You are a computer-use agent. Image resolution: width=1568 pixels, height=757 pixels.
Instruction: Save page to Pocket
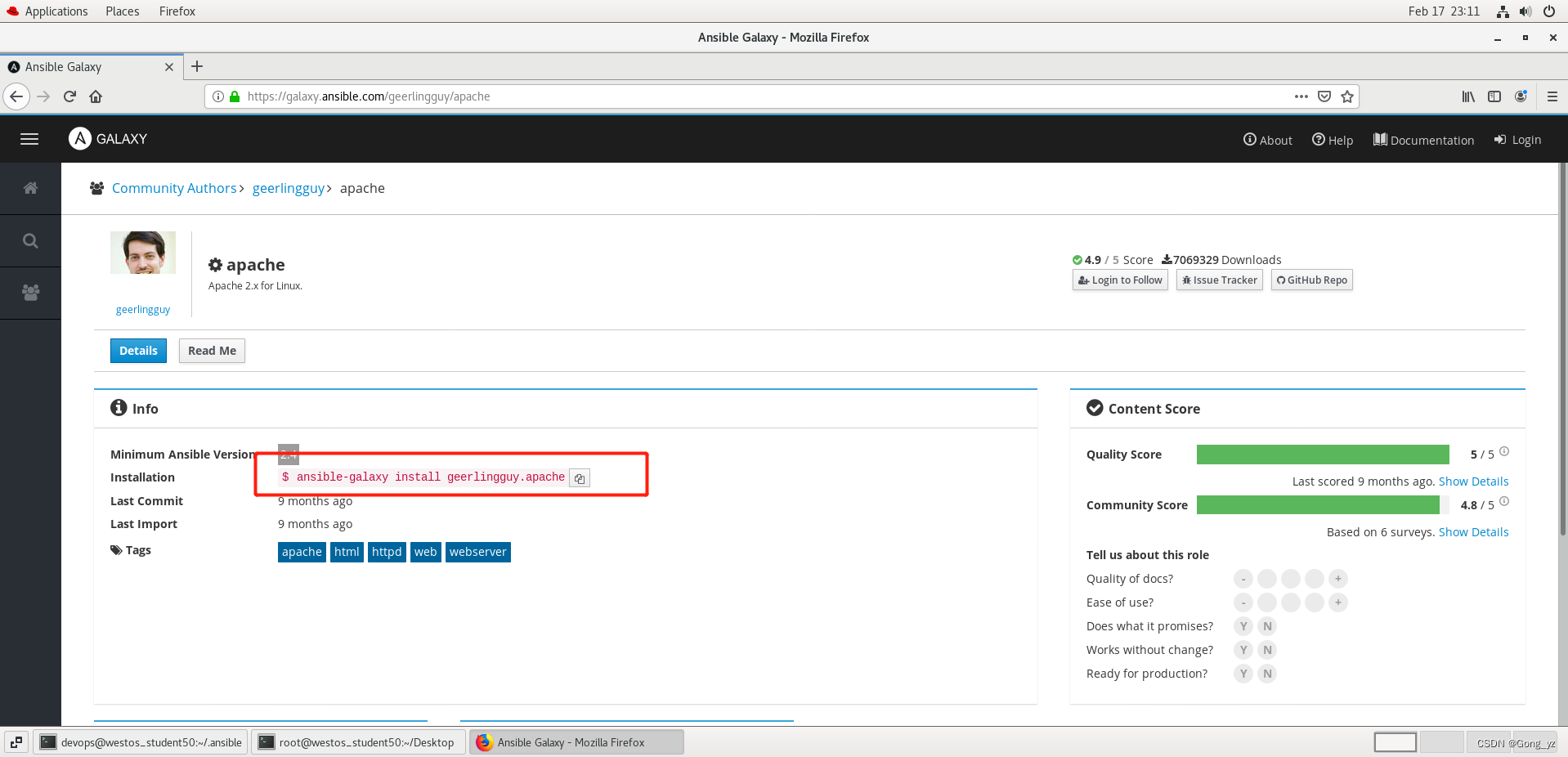click(x=1324, y=96)
